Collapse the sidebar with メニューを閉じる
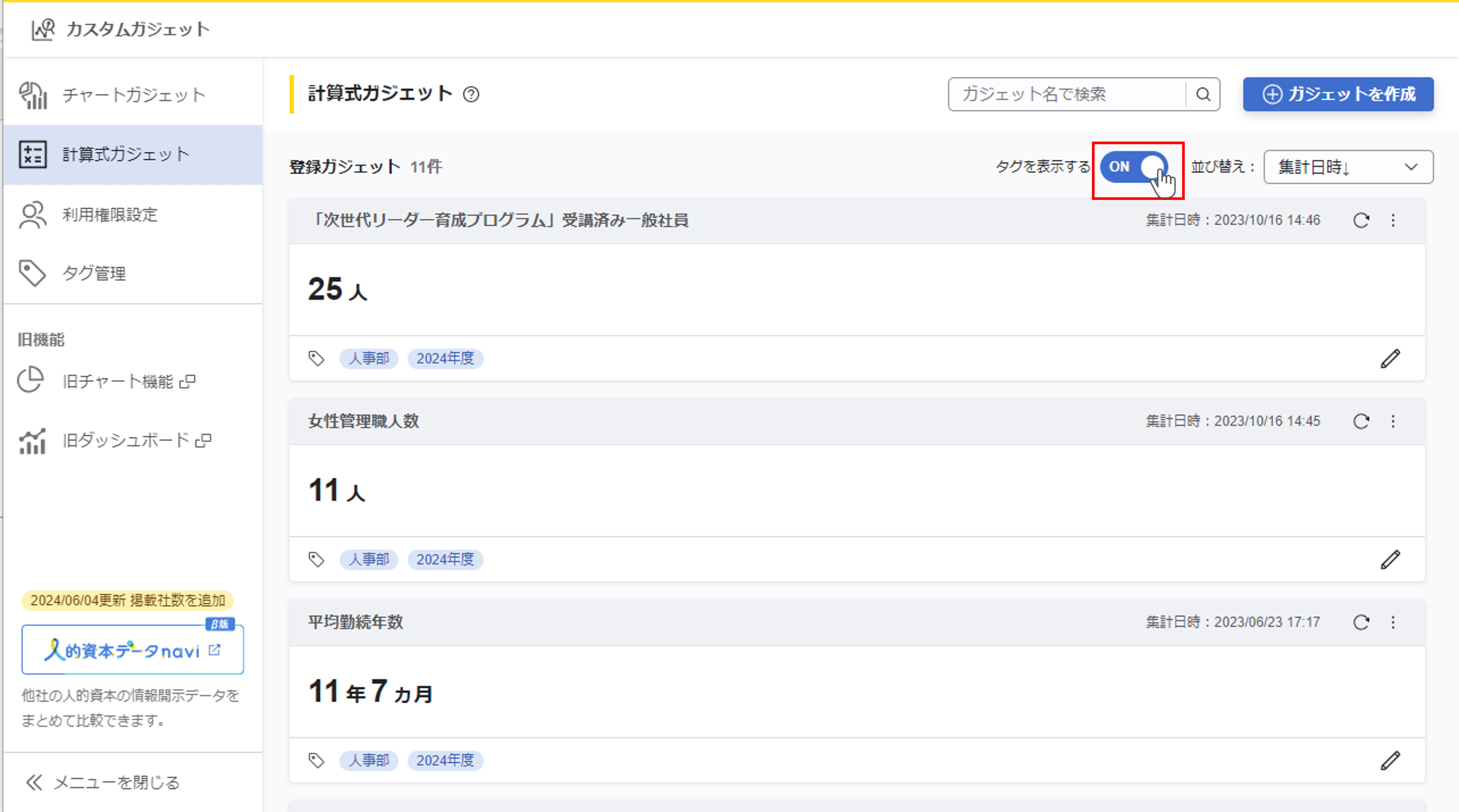The height and width of the screenshot is (812, 1459). [103, 782]
